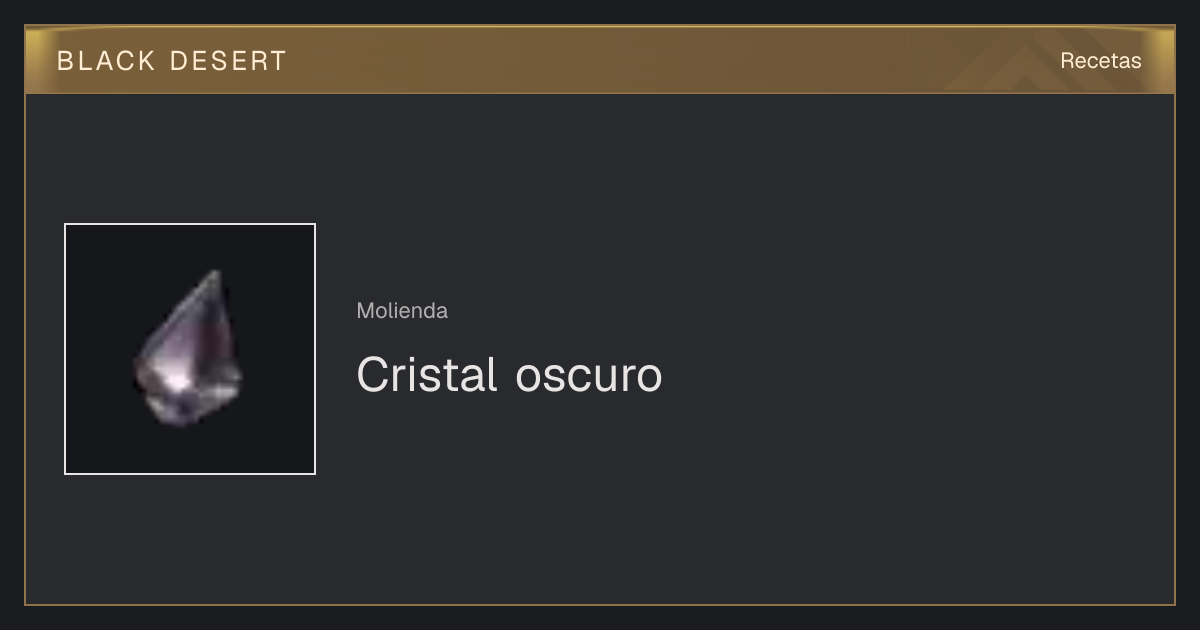Go to Recetas section
The height and width of the screenshot is (630, 1200).
pos(1100,61)
